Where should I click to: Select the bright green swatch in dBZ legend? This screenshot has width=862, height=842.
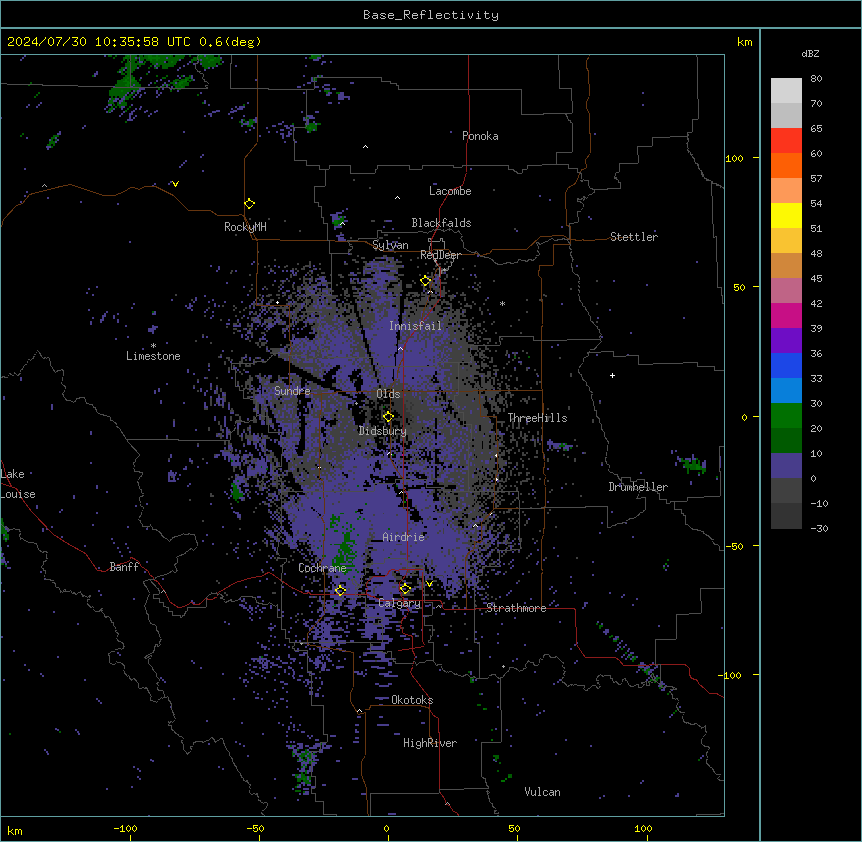786,416
